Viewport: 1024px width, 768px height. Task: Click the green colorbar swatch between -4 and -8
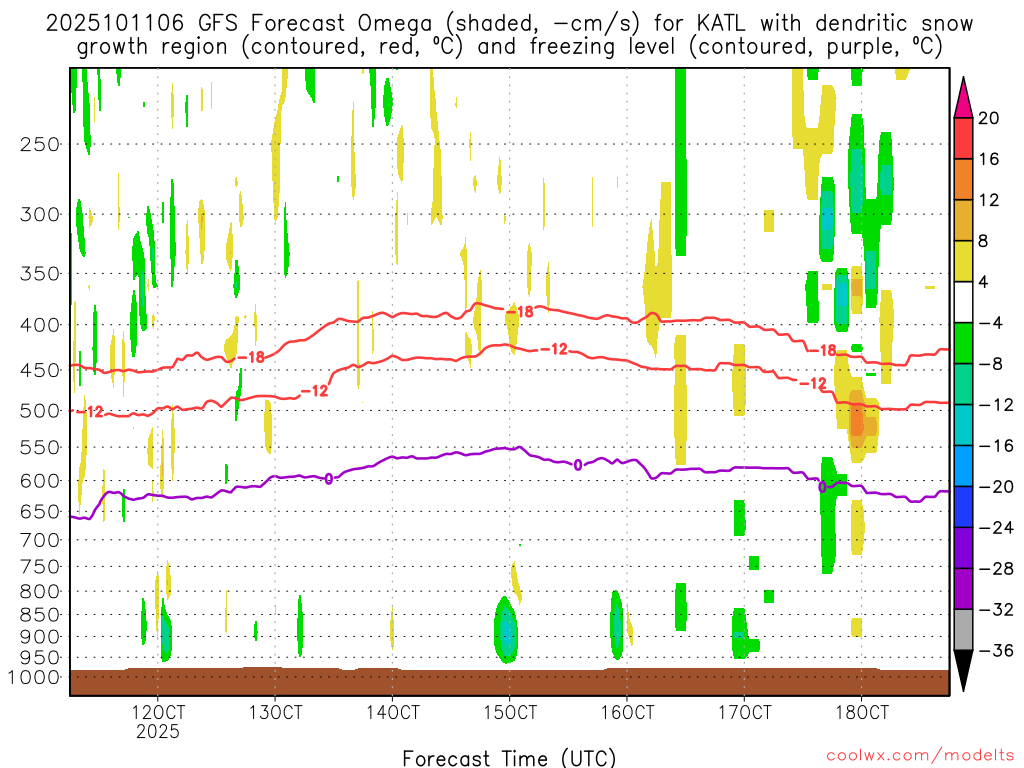[963, 344]
